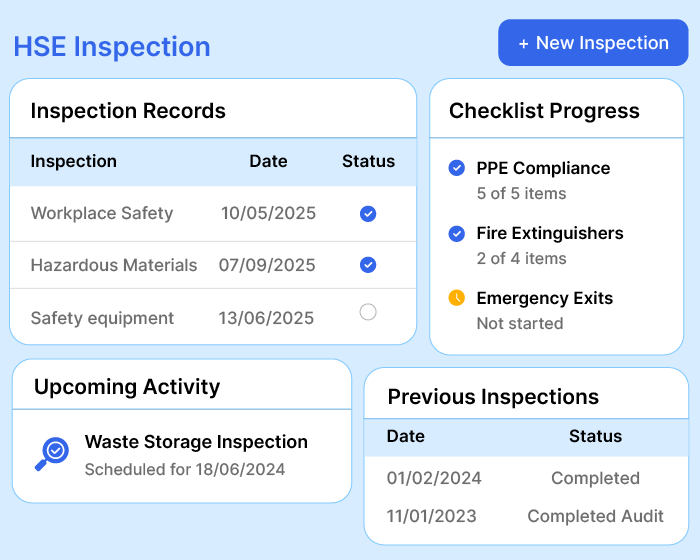This screenshot has width=700, height=560.
Task: Click the PPE Compliance blue checkmark icon
Action: (x=457, y=168)
